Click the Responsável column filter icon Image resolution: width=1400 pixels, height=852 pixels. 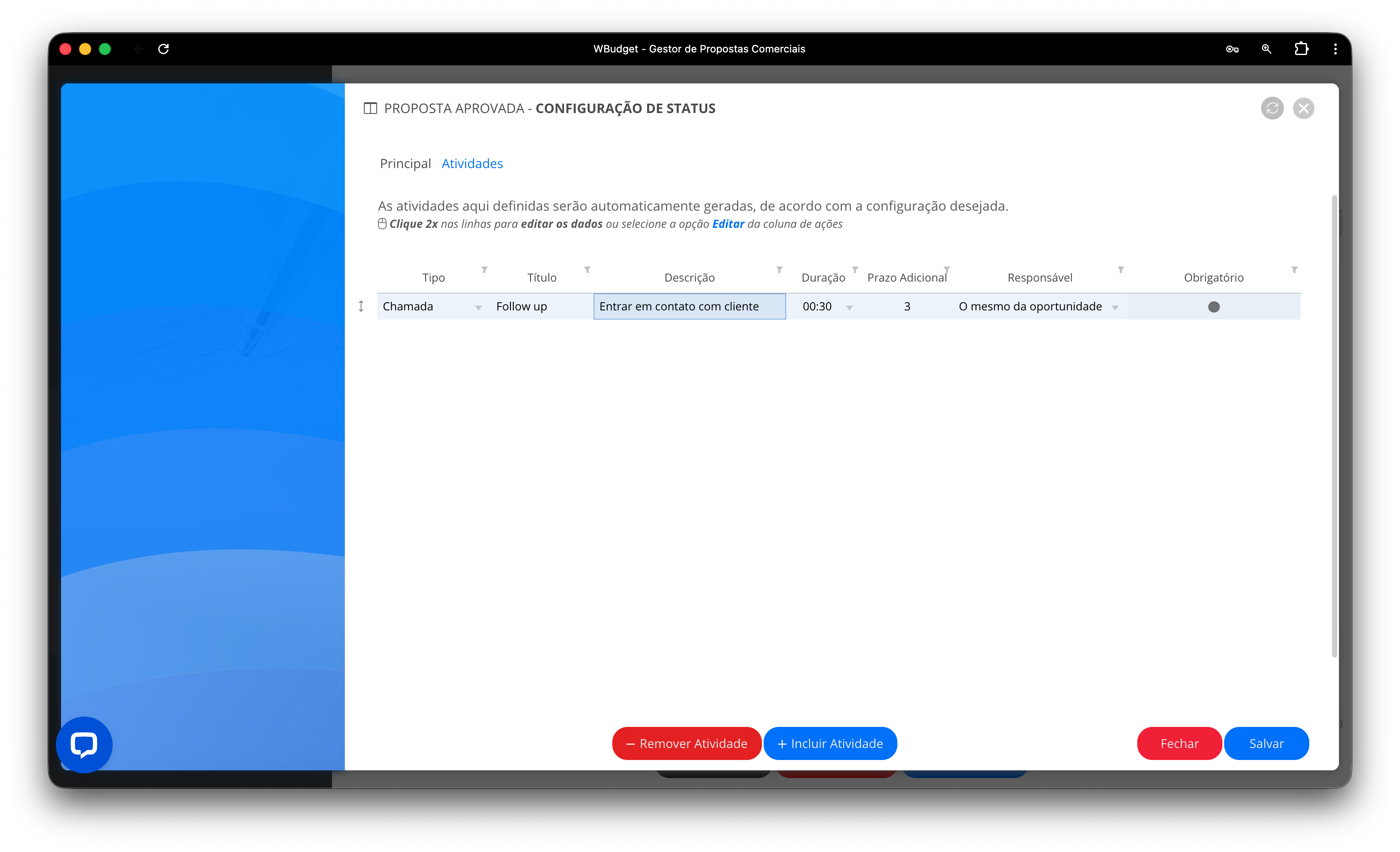pos(1121,270)
